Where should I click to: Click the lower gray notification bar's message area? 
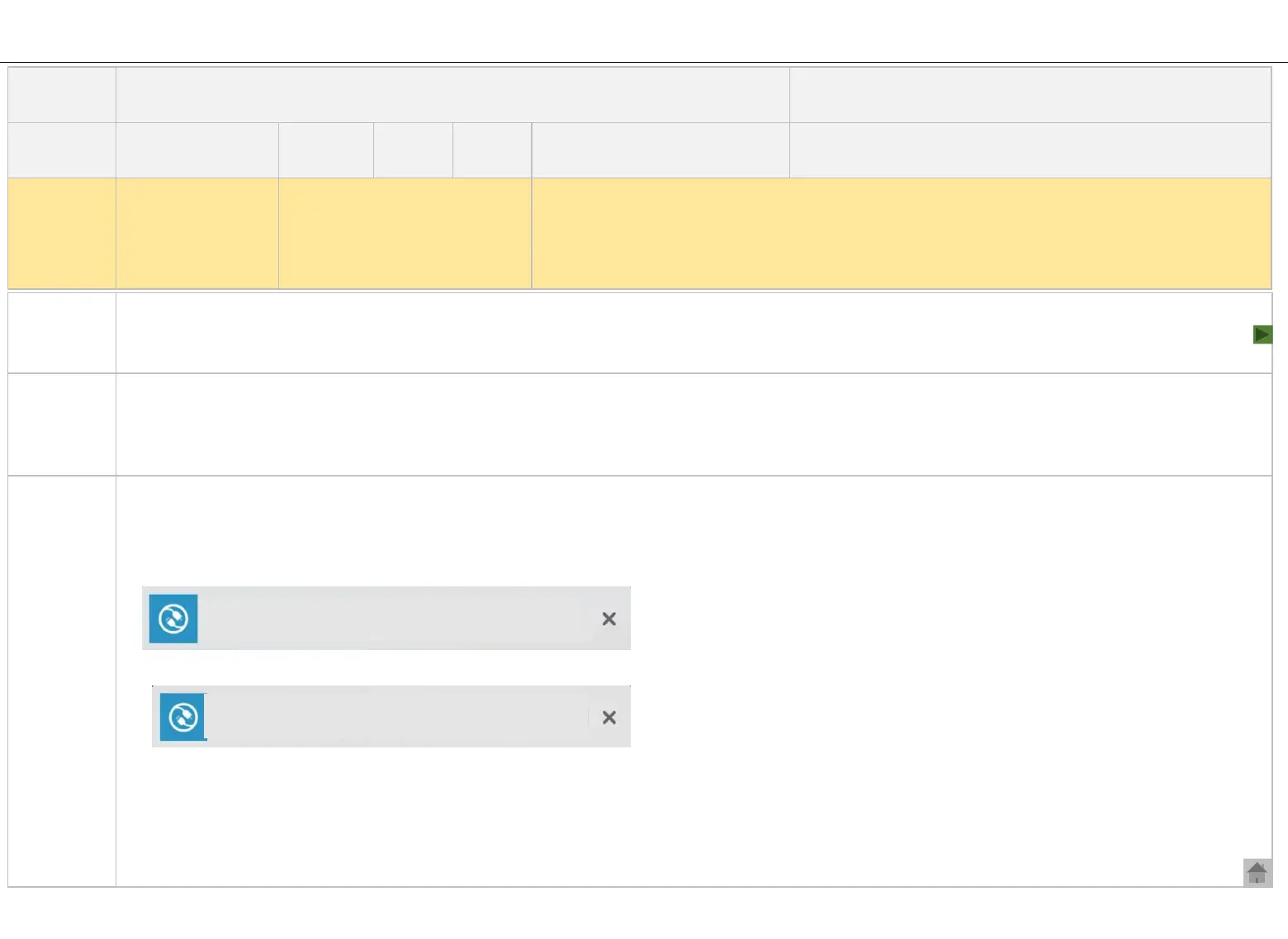click(396, 717)
